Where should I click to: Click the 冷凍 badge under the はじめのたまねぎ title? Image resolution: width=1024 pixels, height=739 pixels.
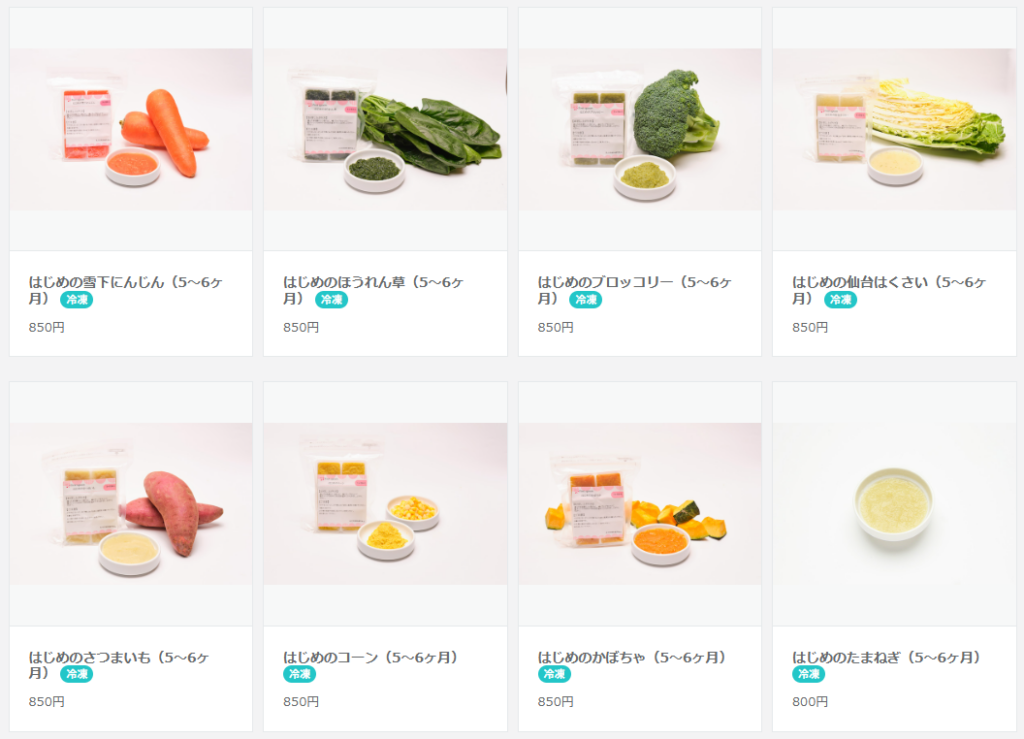808,674
